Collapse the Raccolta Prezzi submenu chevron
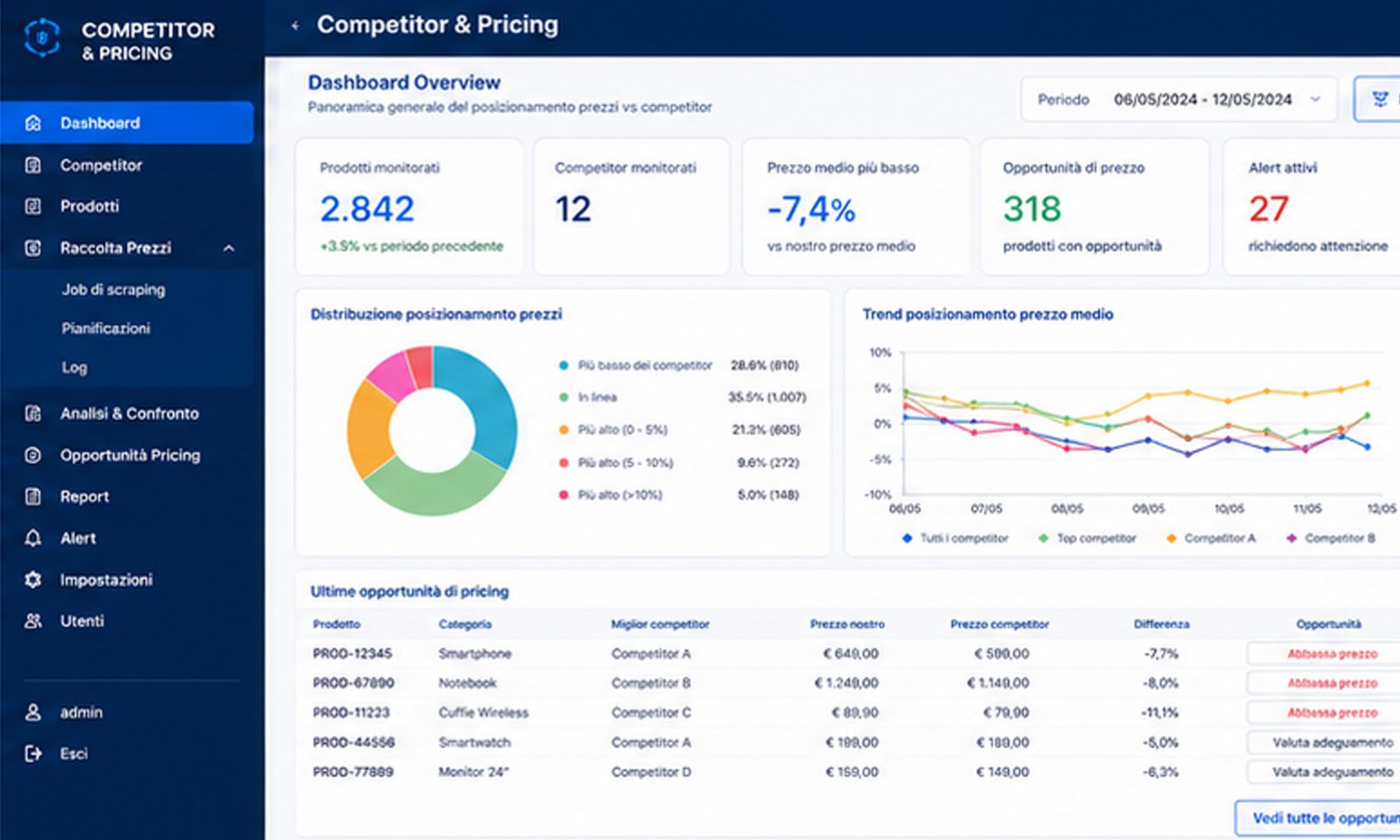 [x=228, y=248]
